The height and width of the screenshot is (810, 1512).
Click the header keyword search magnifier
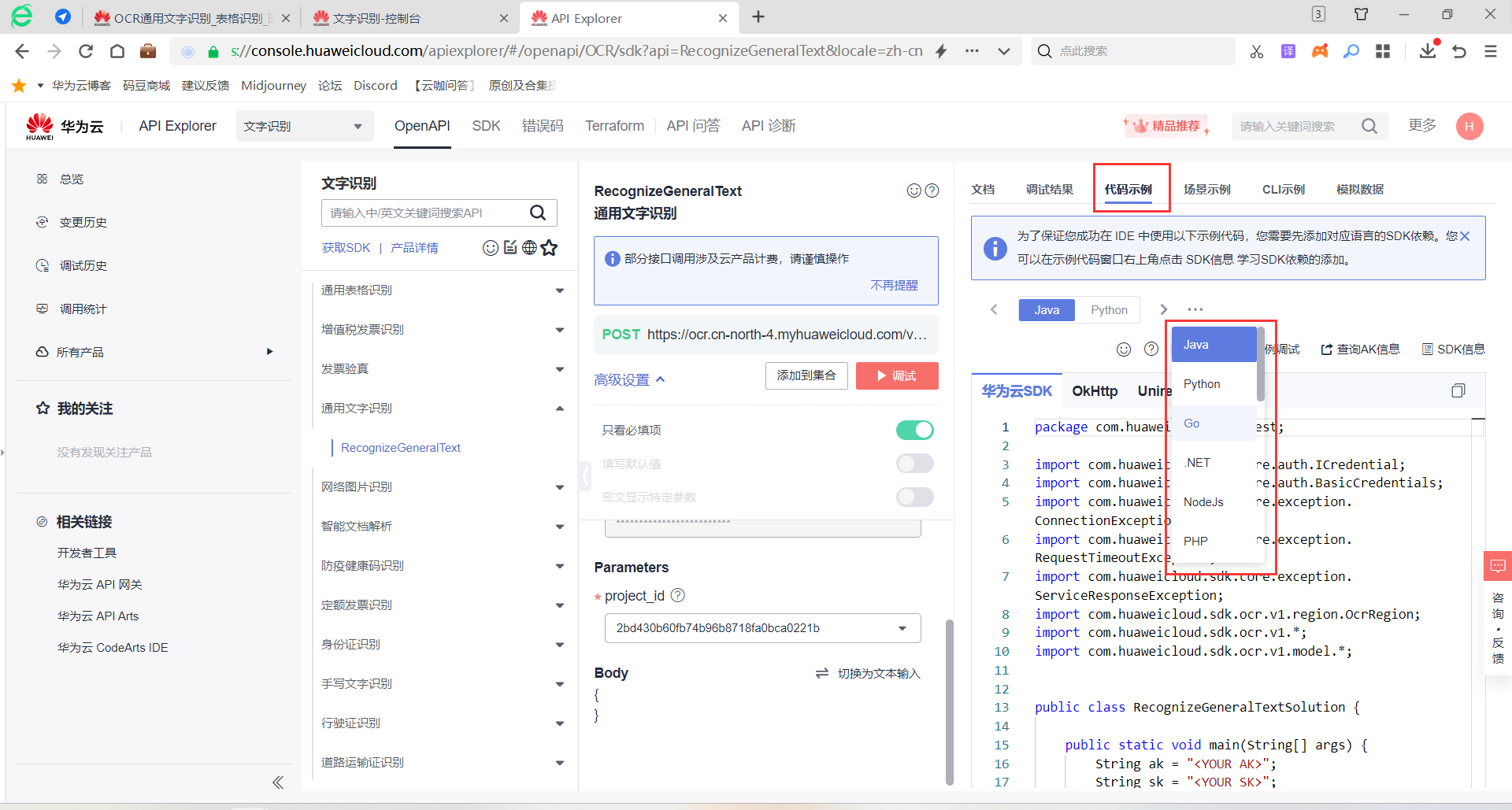tap(1369, 126)
